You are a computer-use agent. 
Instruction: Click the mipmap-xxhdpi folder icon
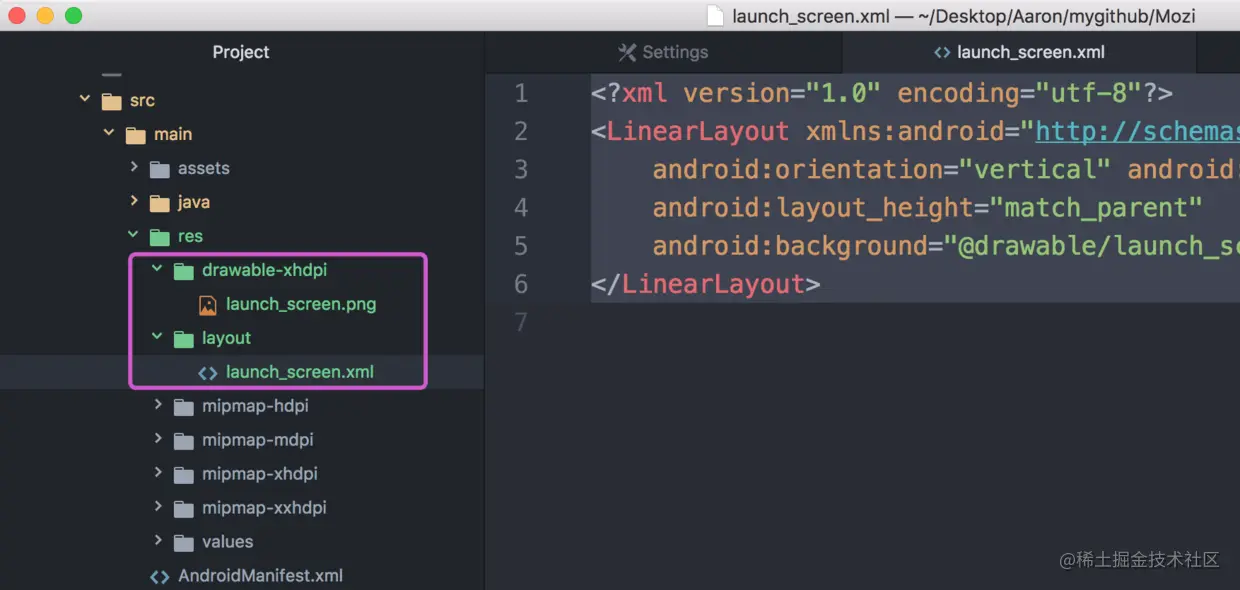tap(183, 509)
